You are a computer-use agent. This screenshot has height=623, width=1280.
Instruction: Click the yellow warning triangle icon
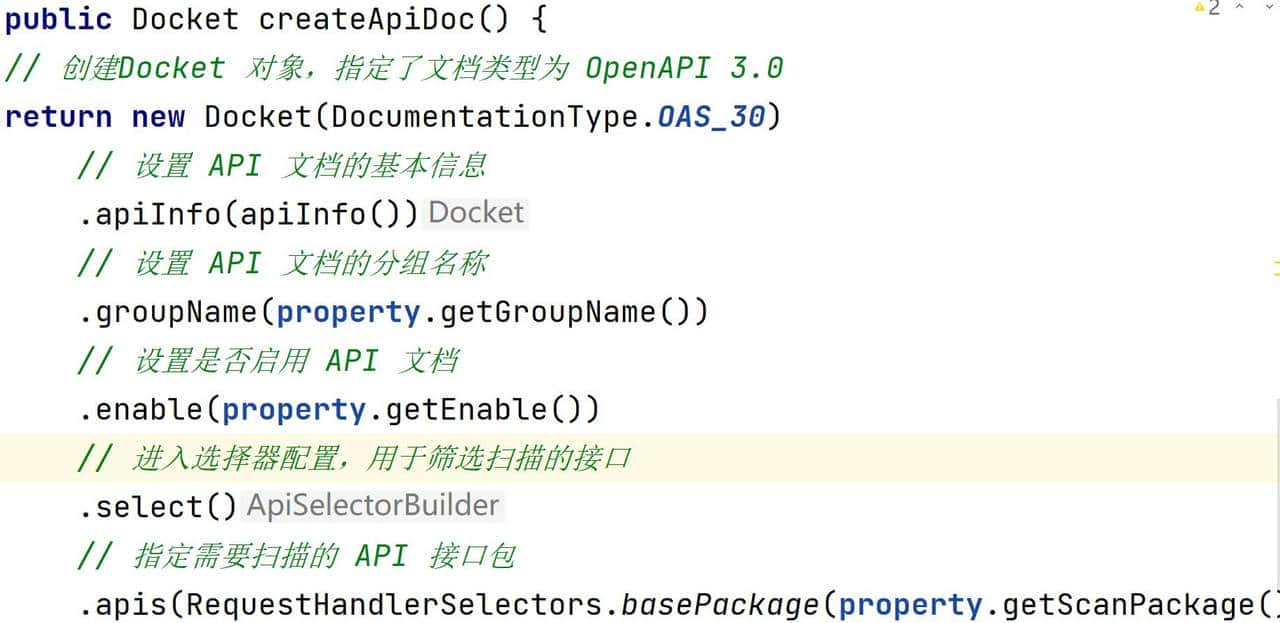point(1199,6)
